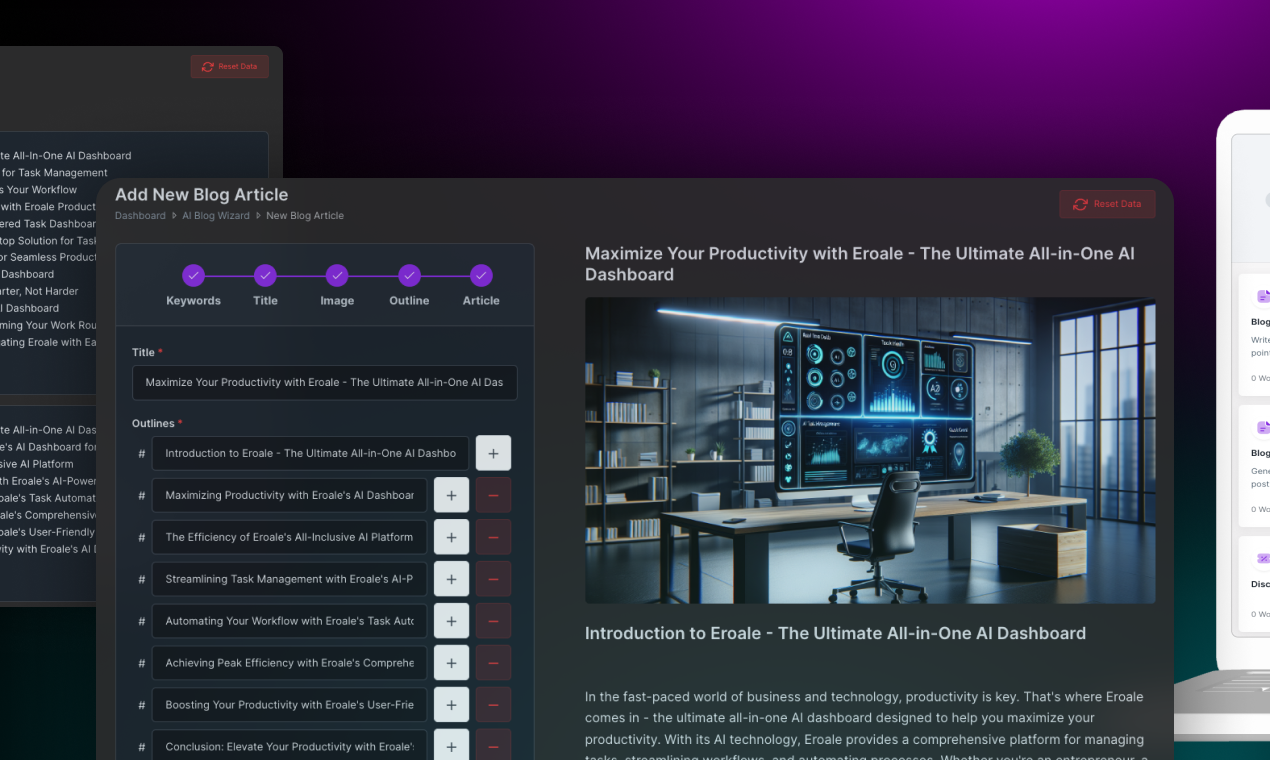Select 'sive AI Platform' row in background window
Viewport: 1270px width, 760px height.
[37, 464]
